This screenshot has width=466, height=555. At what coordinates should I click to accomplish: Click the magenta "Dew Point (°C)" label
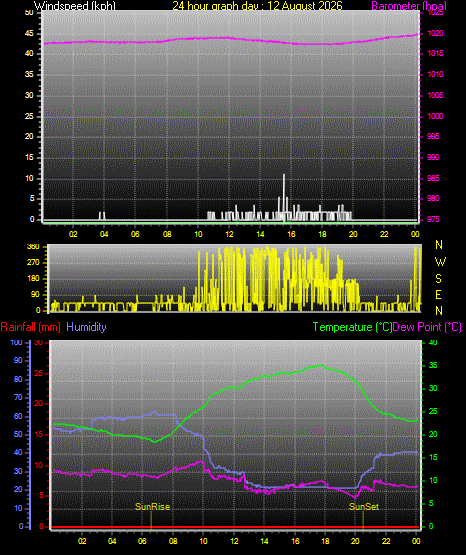[427, 327]
